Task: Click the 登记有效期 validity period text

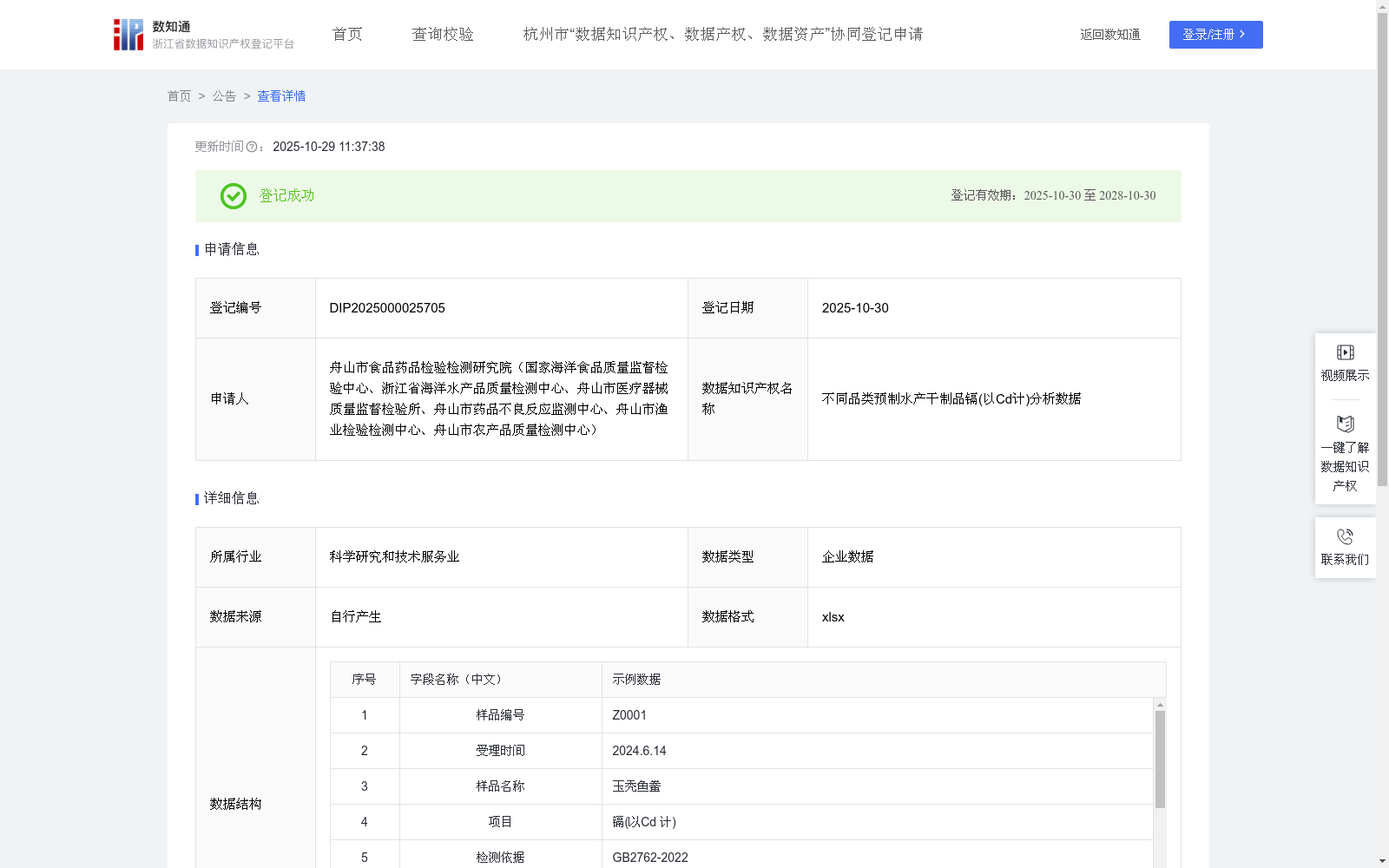Action: pyautogui.click(x=1053, y=196)
